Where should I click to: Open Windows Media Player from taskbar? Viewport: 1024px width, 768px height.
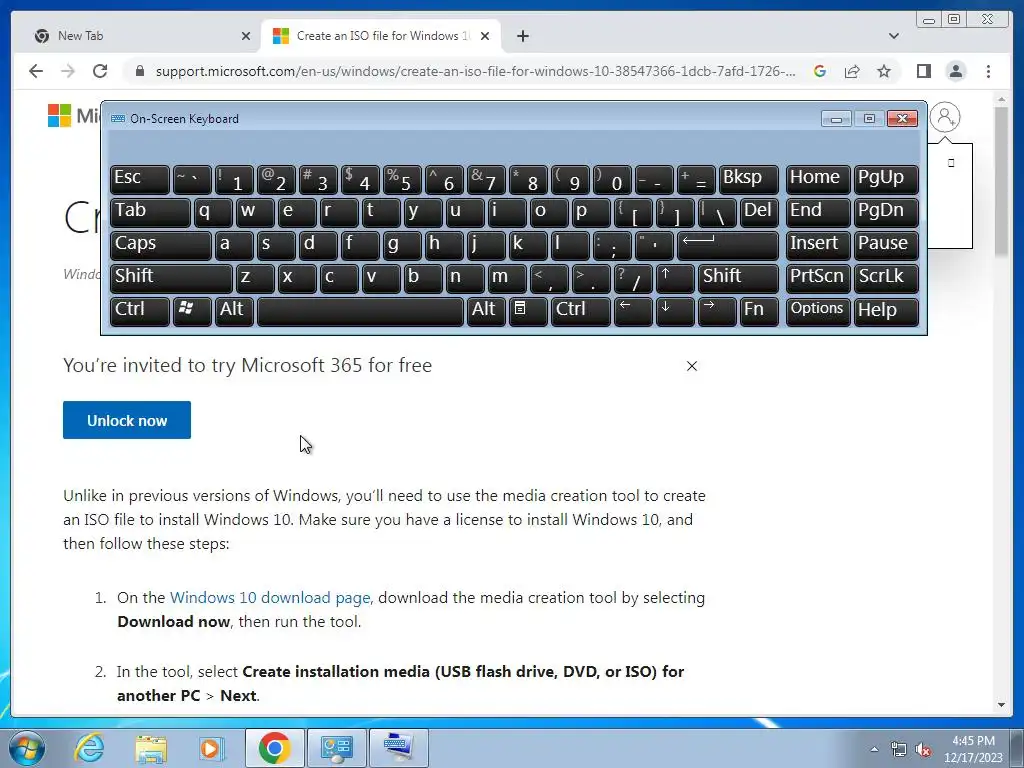point(212,748)
